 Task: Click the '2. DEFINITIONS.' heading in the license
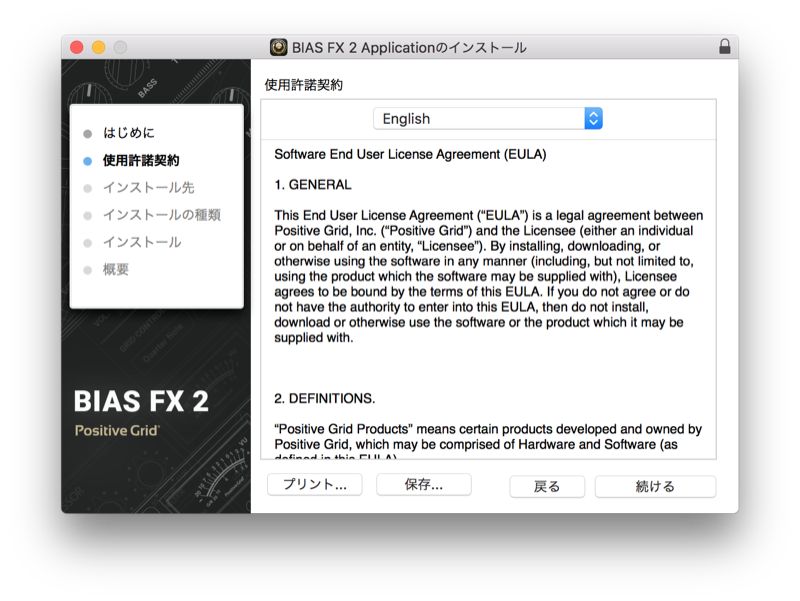click(x=324, y=398)
